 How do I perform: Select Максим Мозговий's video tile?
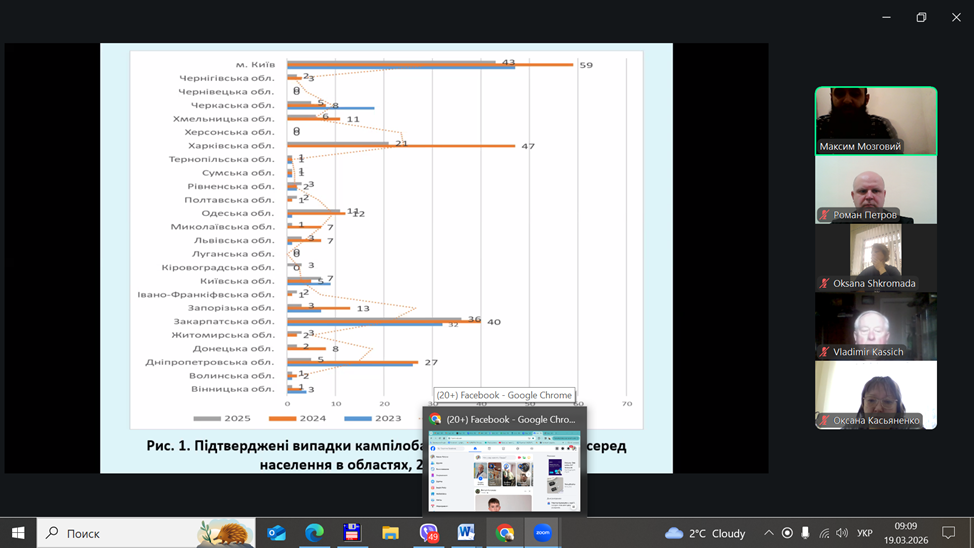coord(876,121)
